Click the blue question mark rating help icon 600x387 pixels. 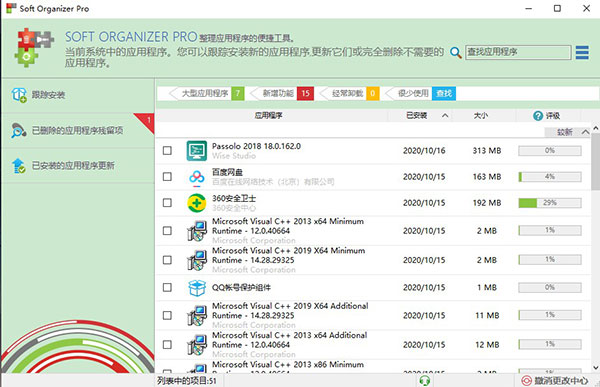point(538,116)
